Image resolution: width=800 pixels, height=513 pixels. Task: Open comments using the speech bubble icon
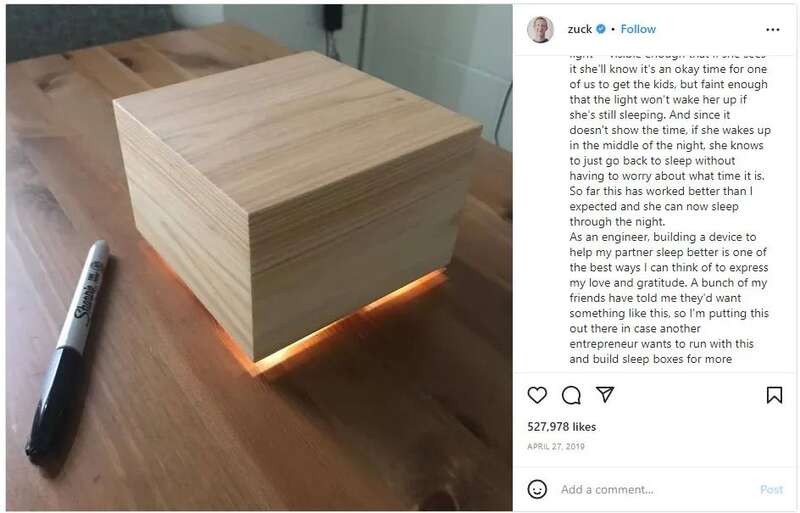(571, 395)
